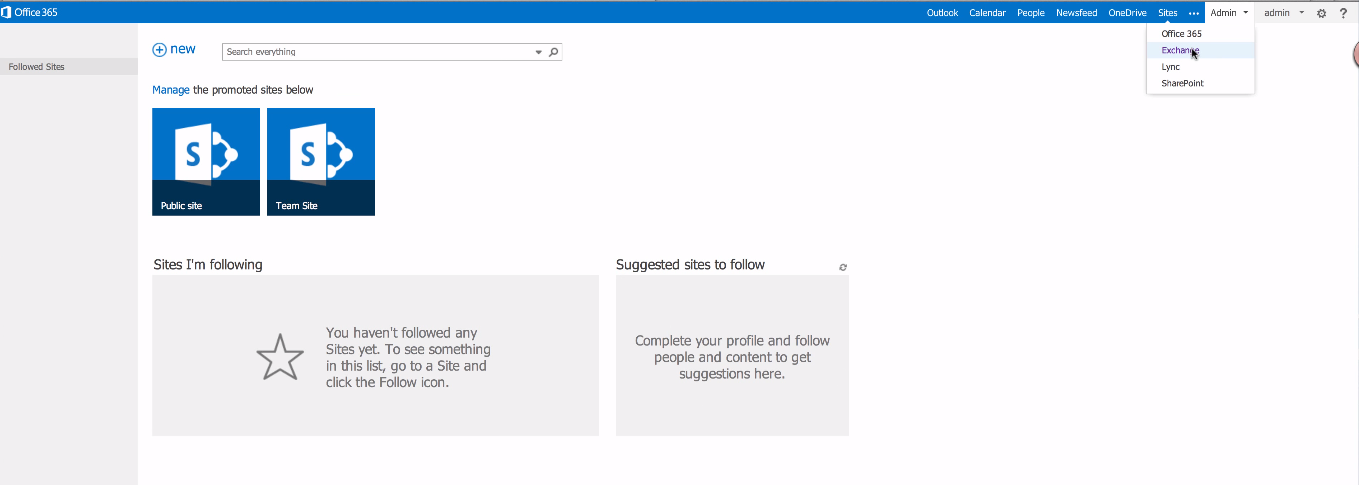Click the Manage promoted sites link

coord(170,90)
